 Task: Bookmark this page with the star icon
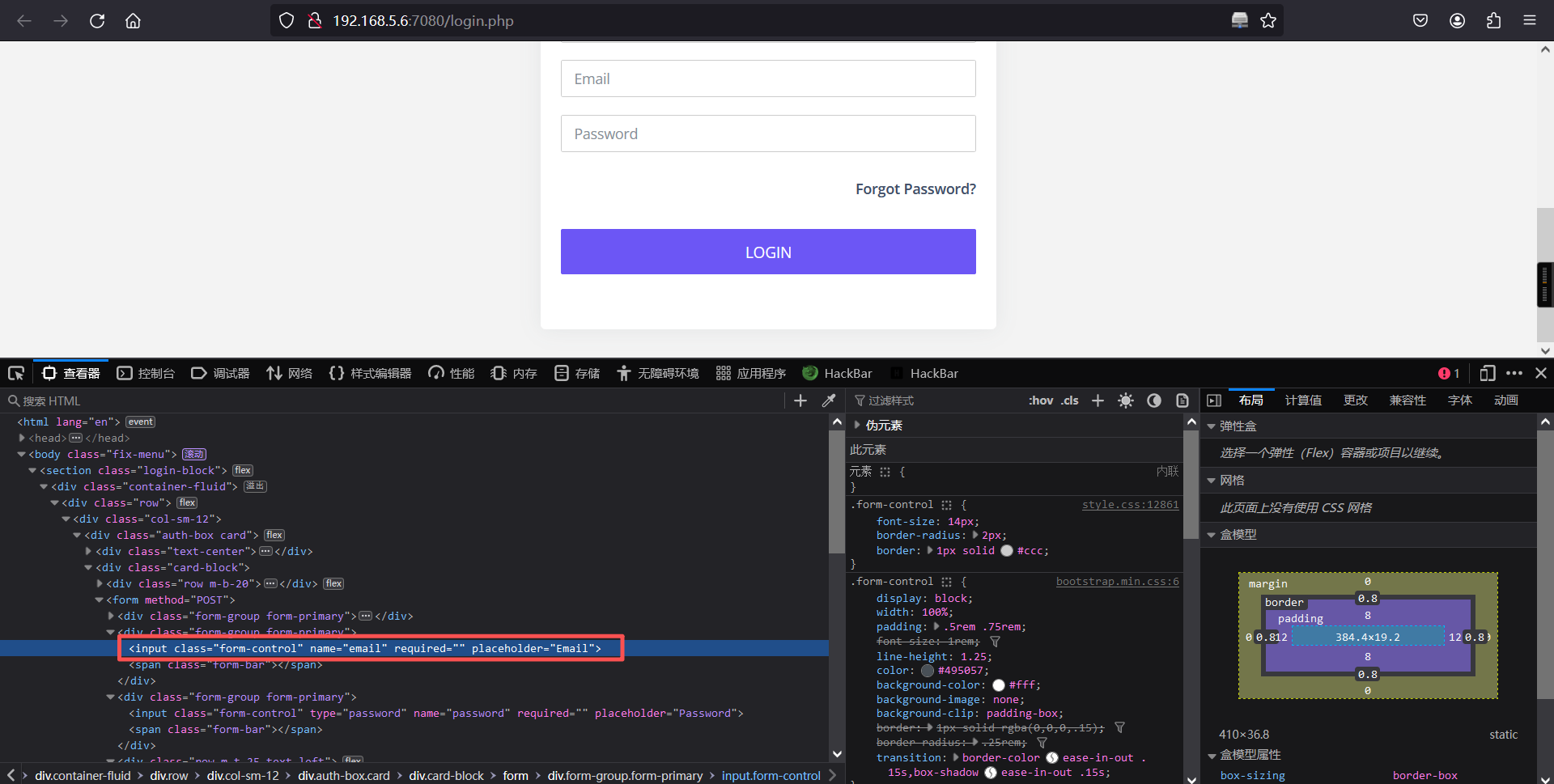click(1268, 20)
